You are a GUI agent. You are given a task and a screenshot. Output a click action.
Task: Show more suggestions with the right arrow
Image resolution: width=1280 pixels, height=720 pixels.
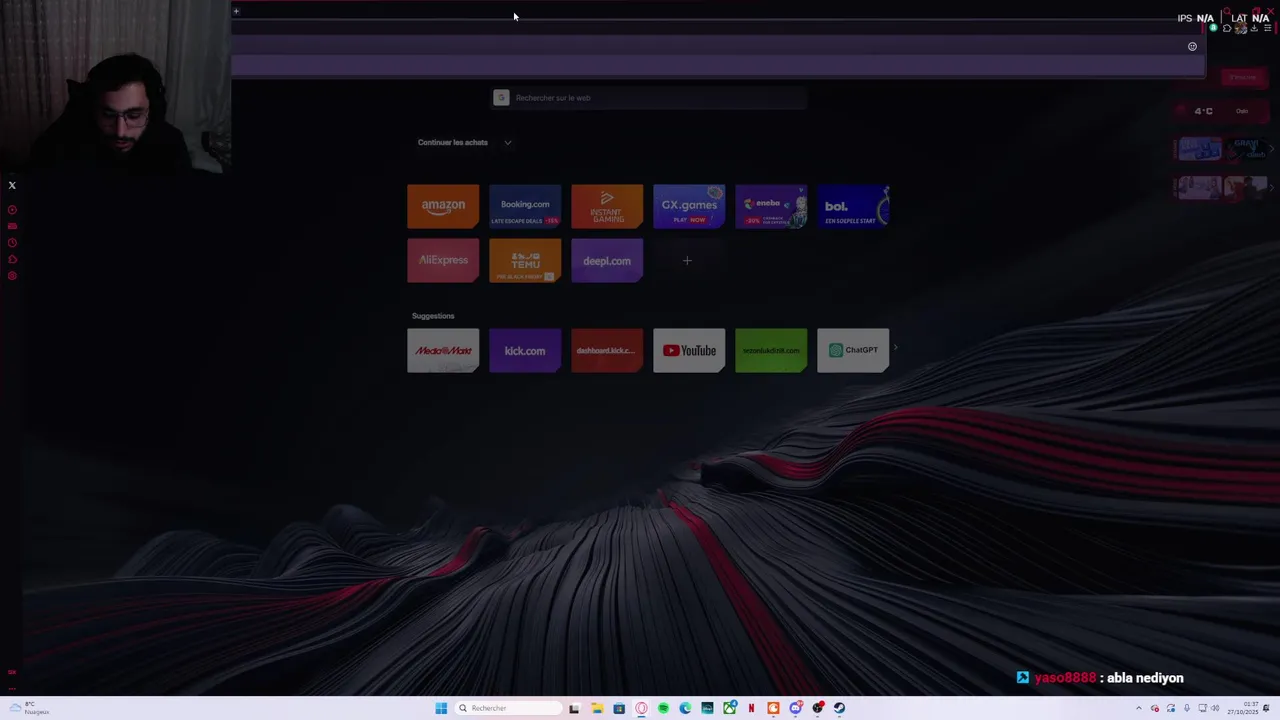[x=895, y=348]
